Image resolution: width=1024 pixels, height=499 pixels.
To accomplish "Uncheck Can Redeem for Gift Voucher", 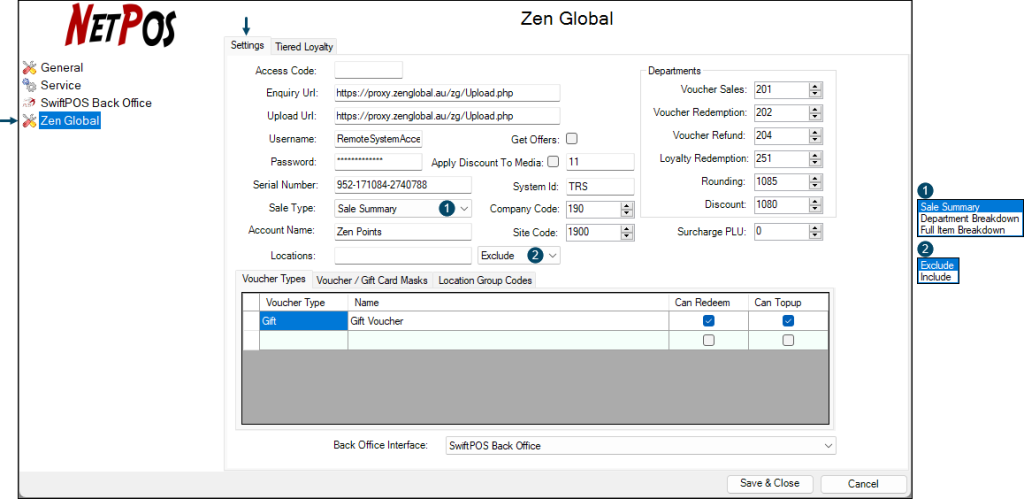I will click(708, 321).
